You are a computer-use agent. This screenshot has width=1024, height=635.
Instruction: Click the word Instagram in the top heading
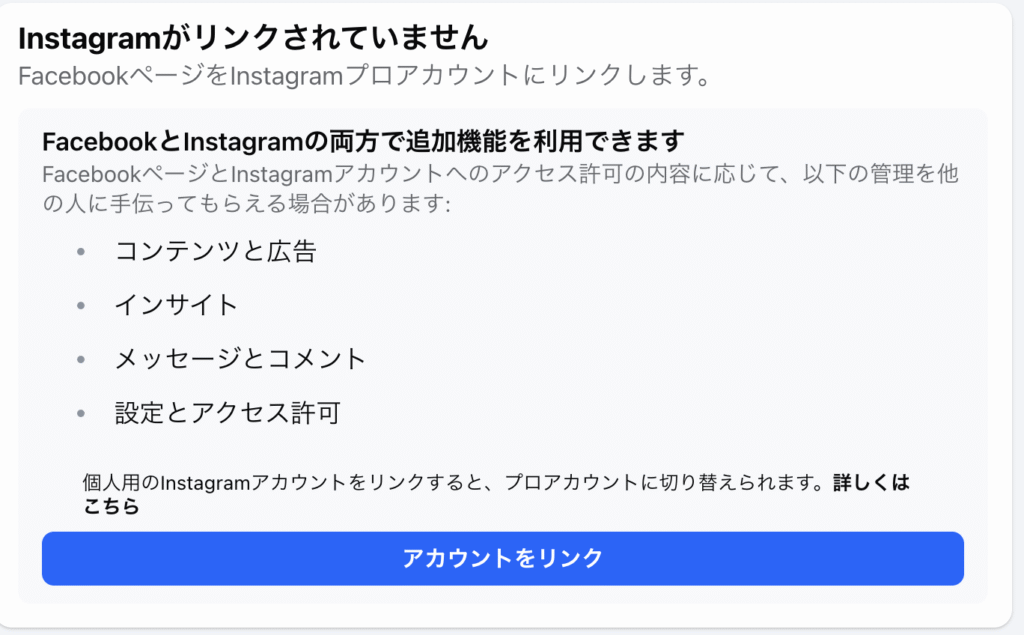point(89,39)
